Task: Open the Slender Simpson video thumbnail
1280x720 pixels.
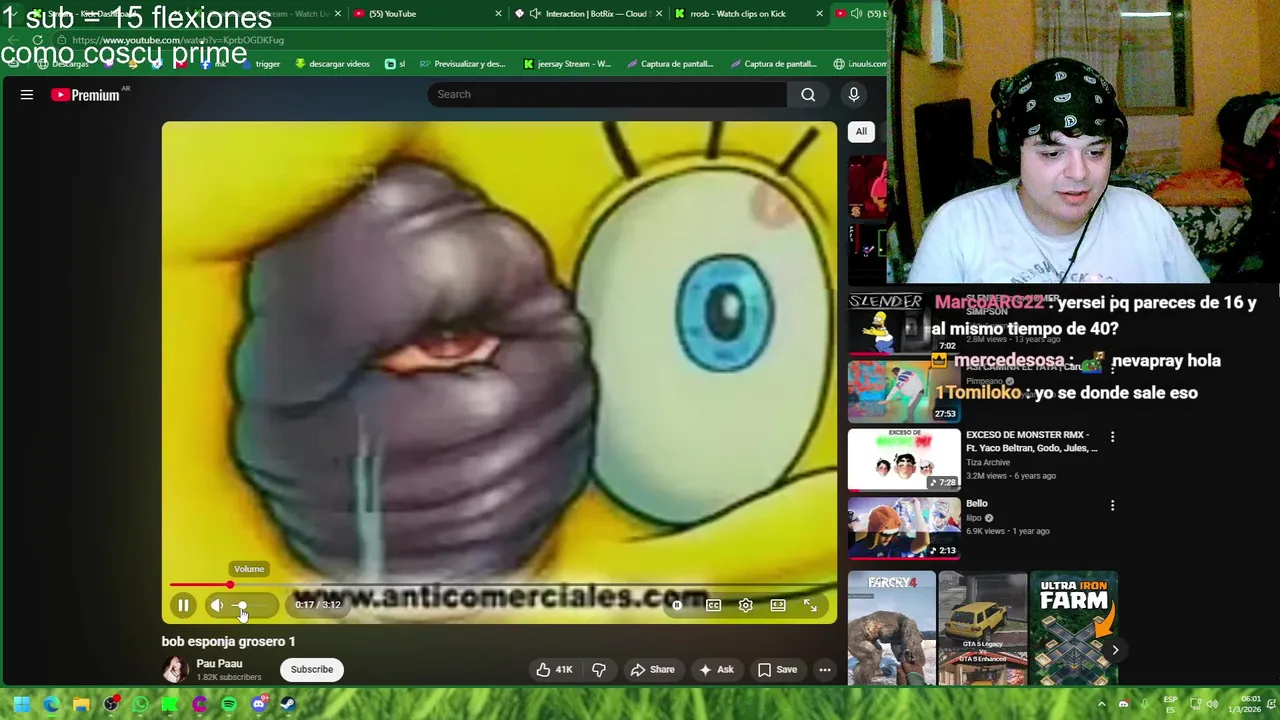Action: (904, 324)
